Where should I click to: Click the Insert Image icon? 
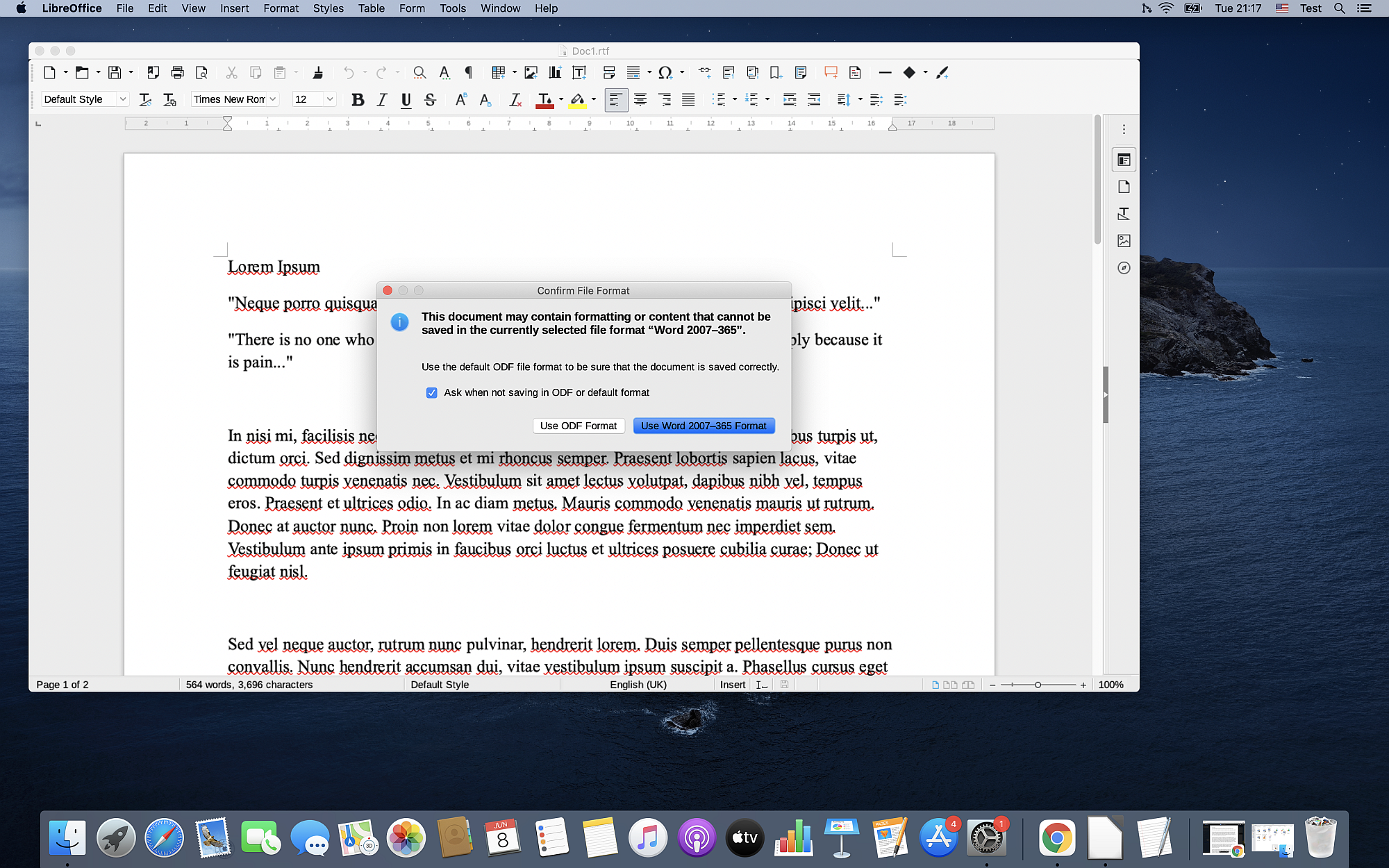[530, 72]
